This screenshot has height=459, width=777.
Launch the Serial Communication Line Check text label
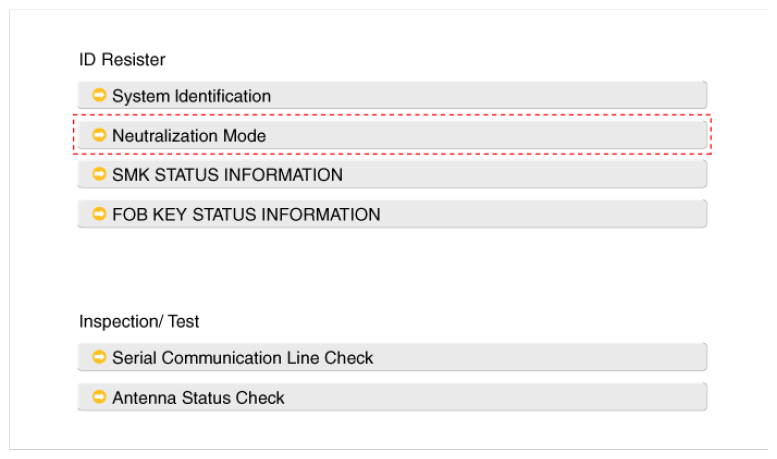point(242,358)
